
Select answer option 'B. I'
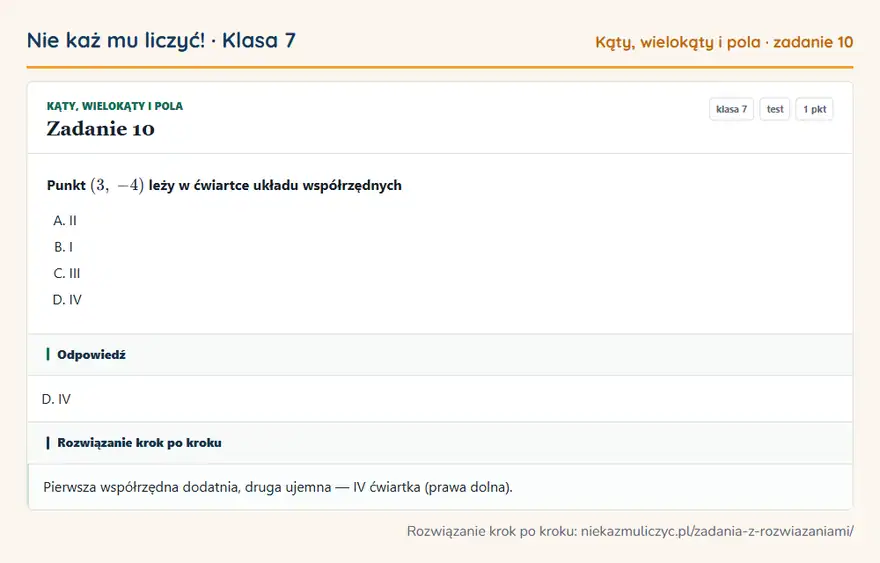click(x=63, y=247)
